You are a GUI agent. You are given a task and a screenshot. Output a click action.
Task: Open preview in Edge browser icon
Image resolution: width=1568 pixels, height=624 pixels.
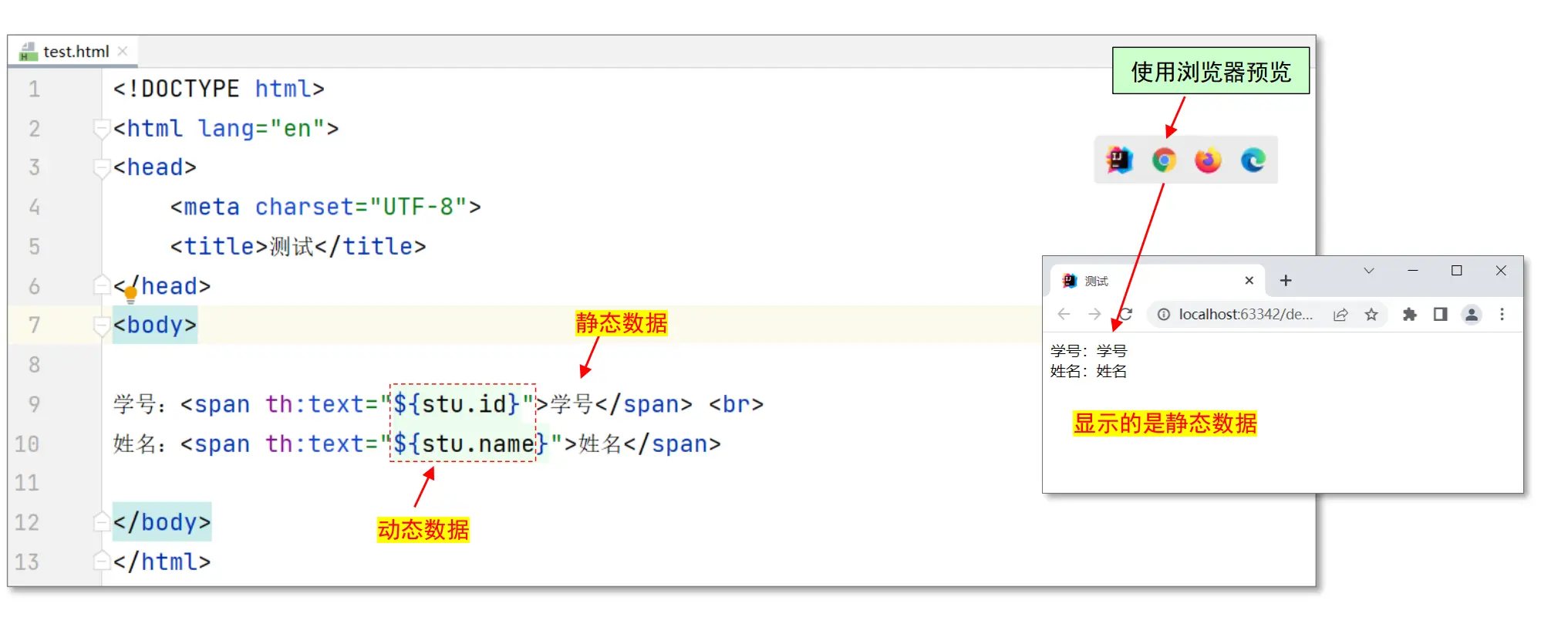[x=1253, y=160]
